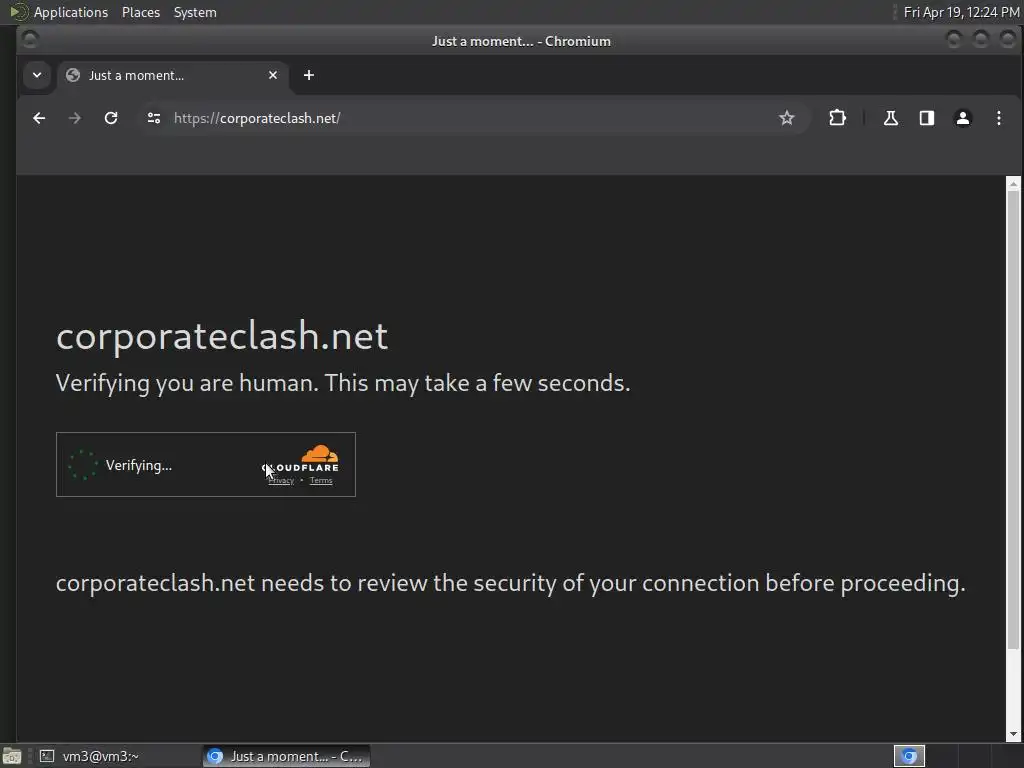1024x768 pixels.
Task: Click the Chromium workspace switcher icon
Action: (x=909, y=756)
